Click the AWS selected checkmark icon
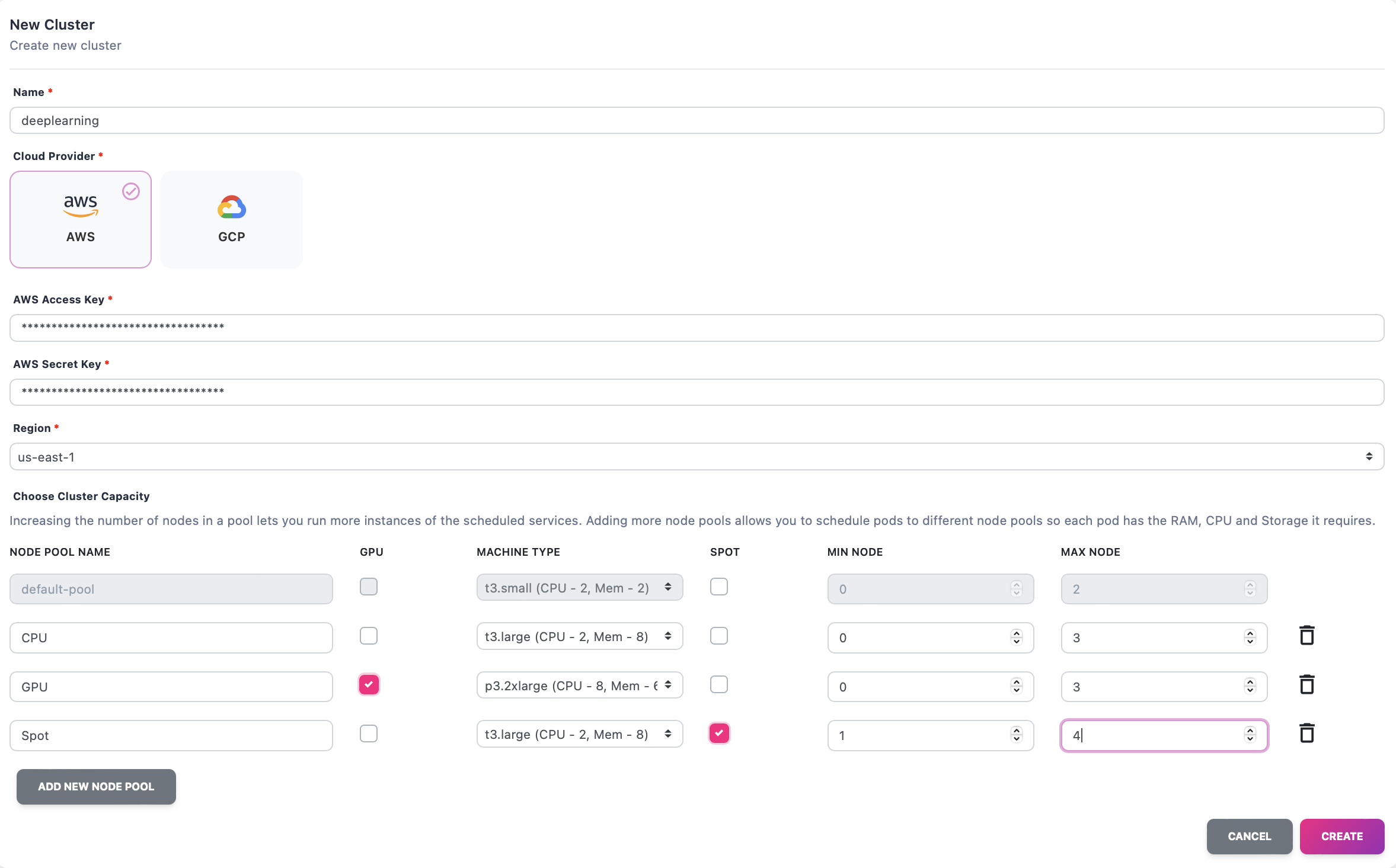1396x868 pixels. [131, 191]
